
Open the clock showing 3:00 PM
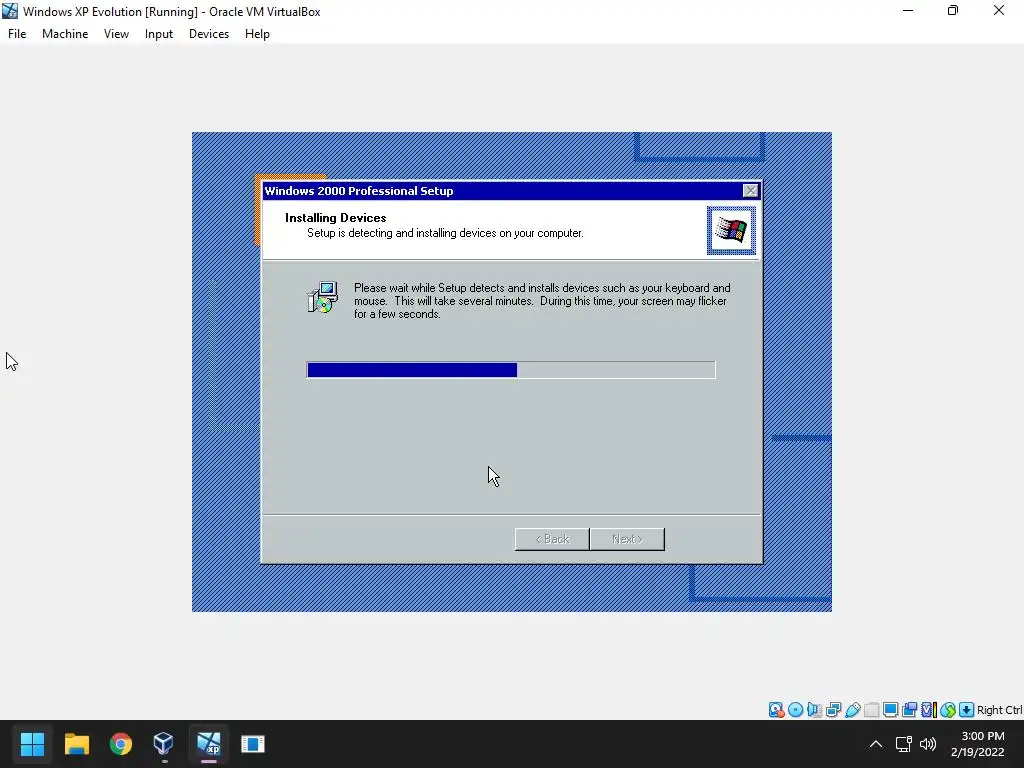[x=977, y=744]
